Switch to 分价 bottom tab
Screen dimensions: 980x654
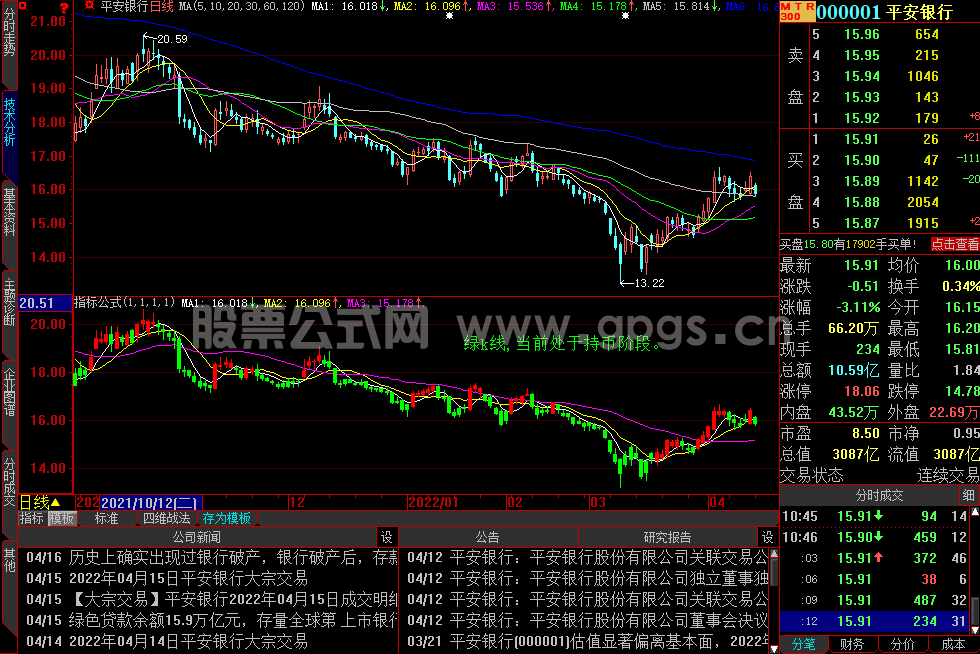(x=902, y=645)
